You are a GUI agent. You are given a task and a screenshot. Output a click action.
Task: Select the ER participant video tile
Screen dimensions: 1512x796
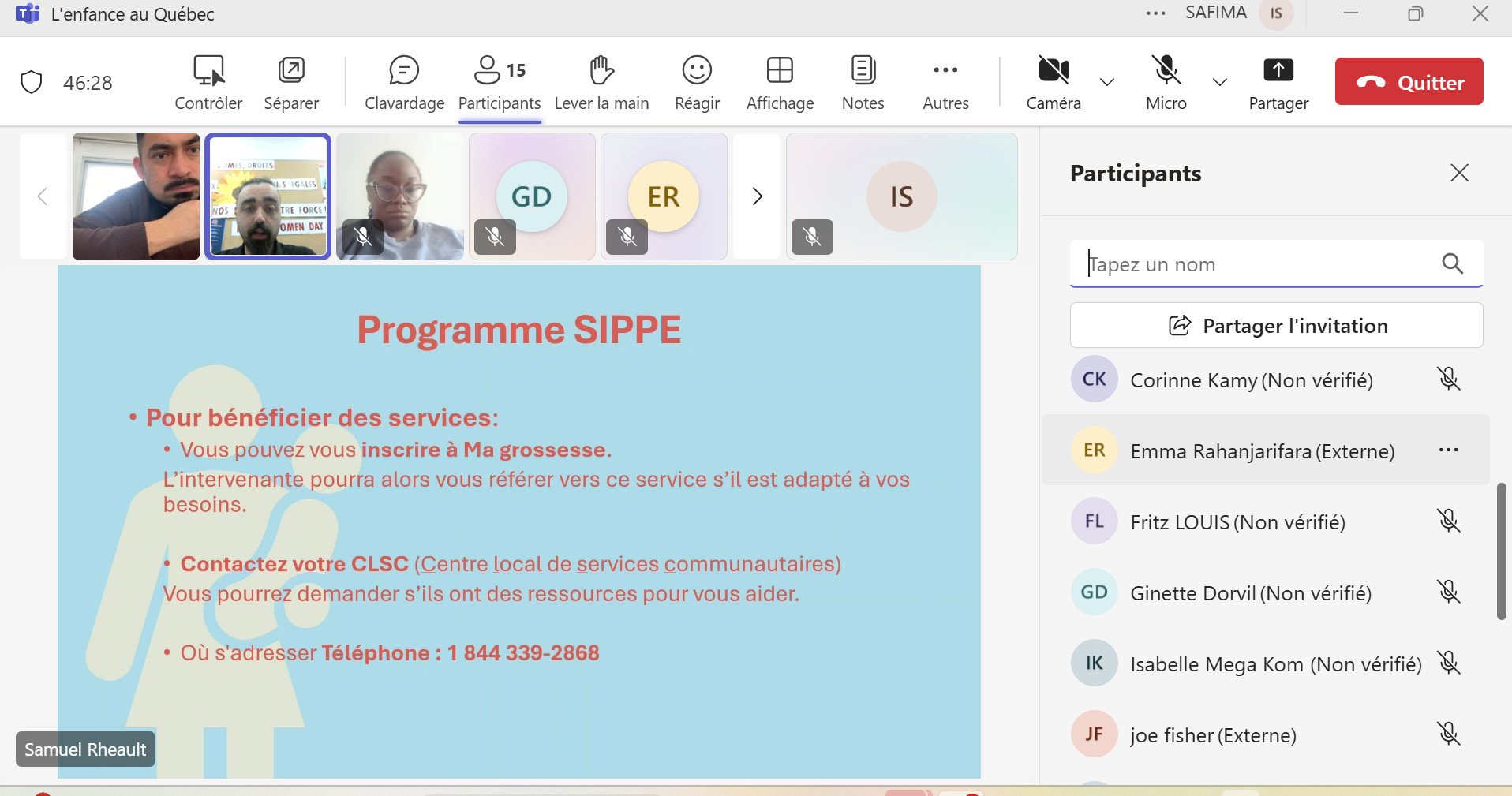click(664, 196)
